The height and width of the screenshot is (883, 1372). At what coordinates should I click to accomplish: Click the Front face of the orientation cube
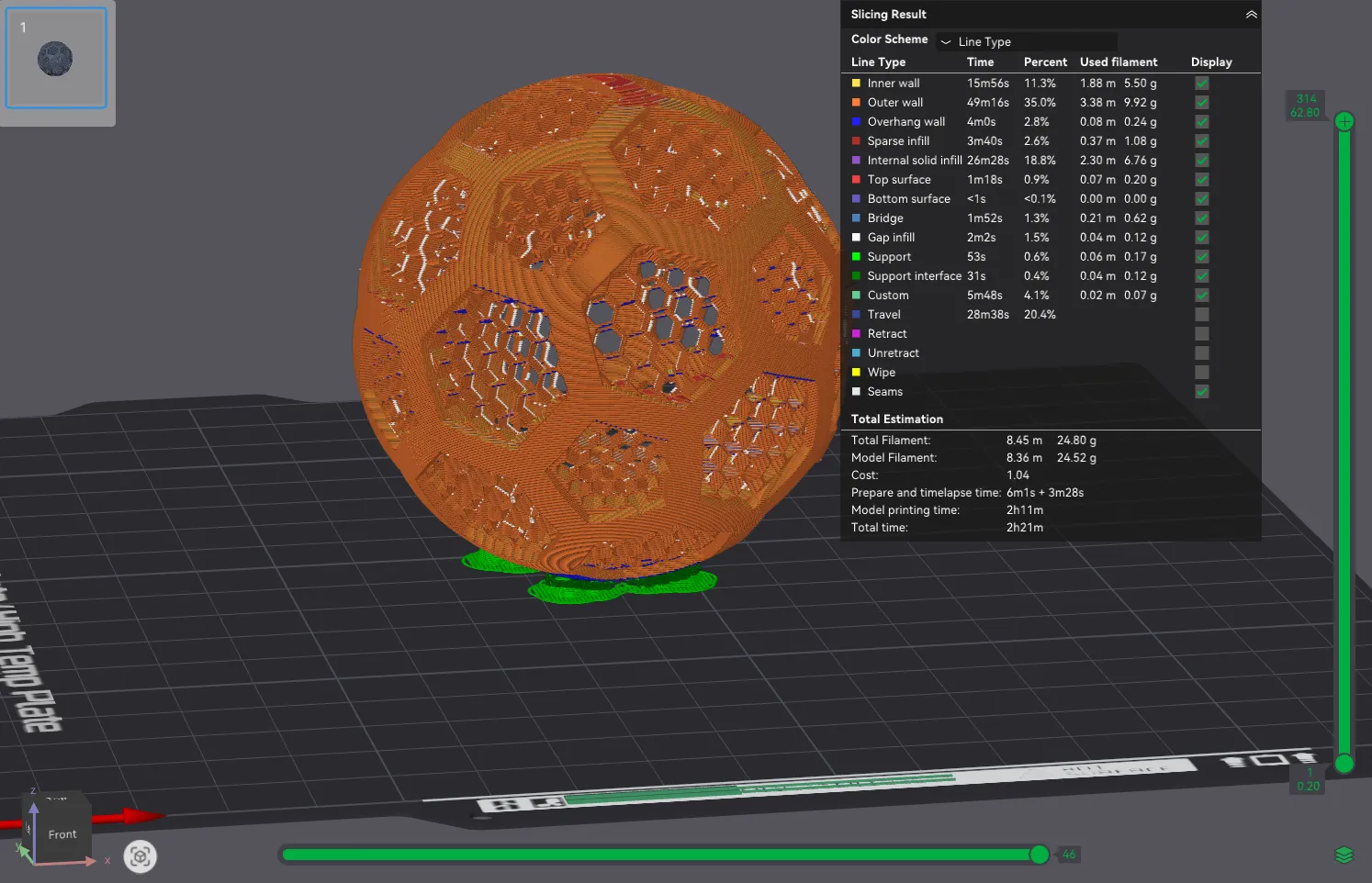click(61, 833)
